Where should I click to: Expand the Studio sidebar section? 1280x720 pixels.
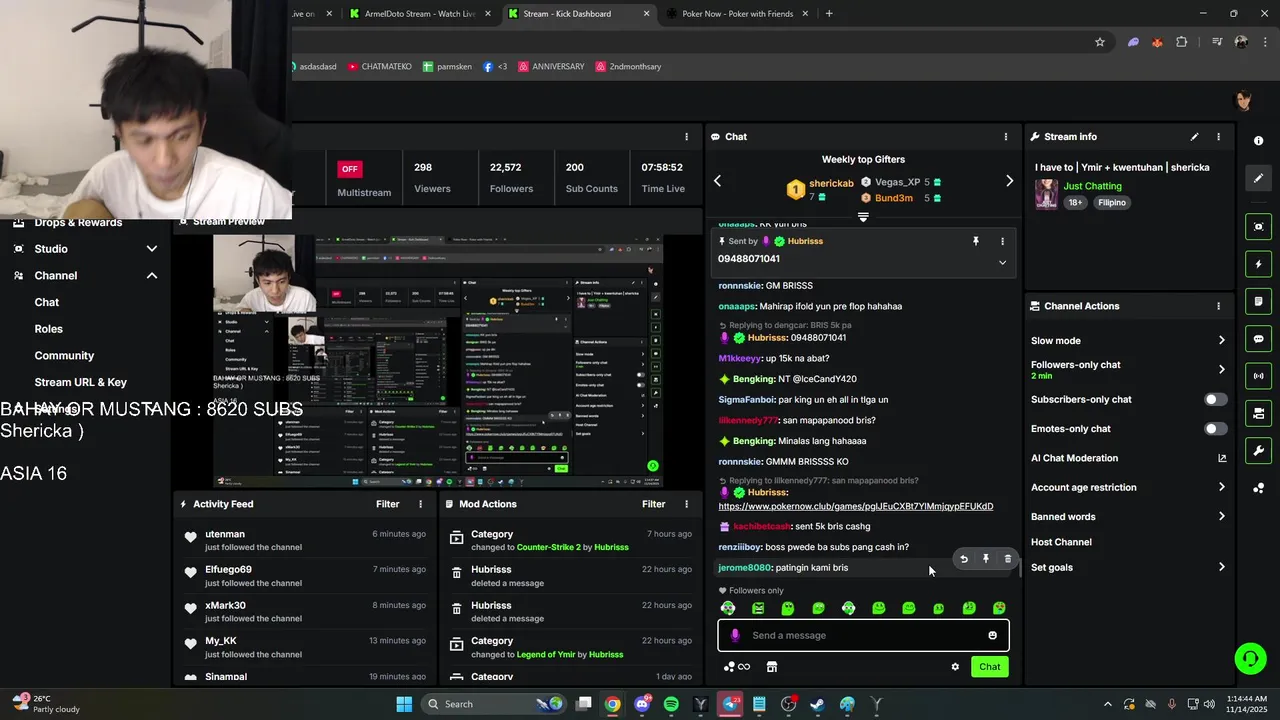click(x=152, y=249)
